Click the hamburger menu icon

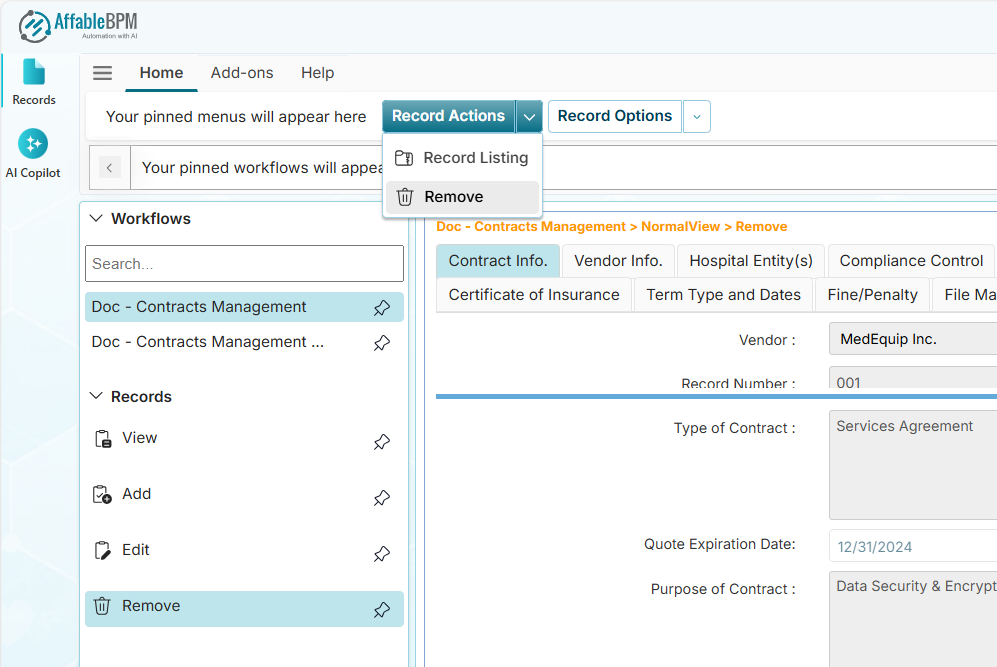102,73
